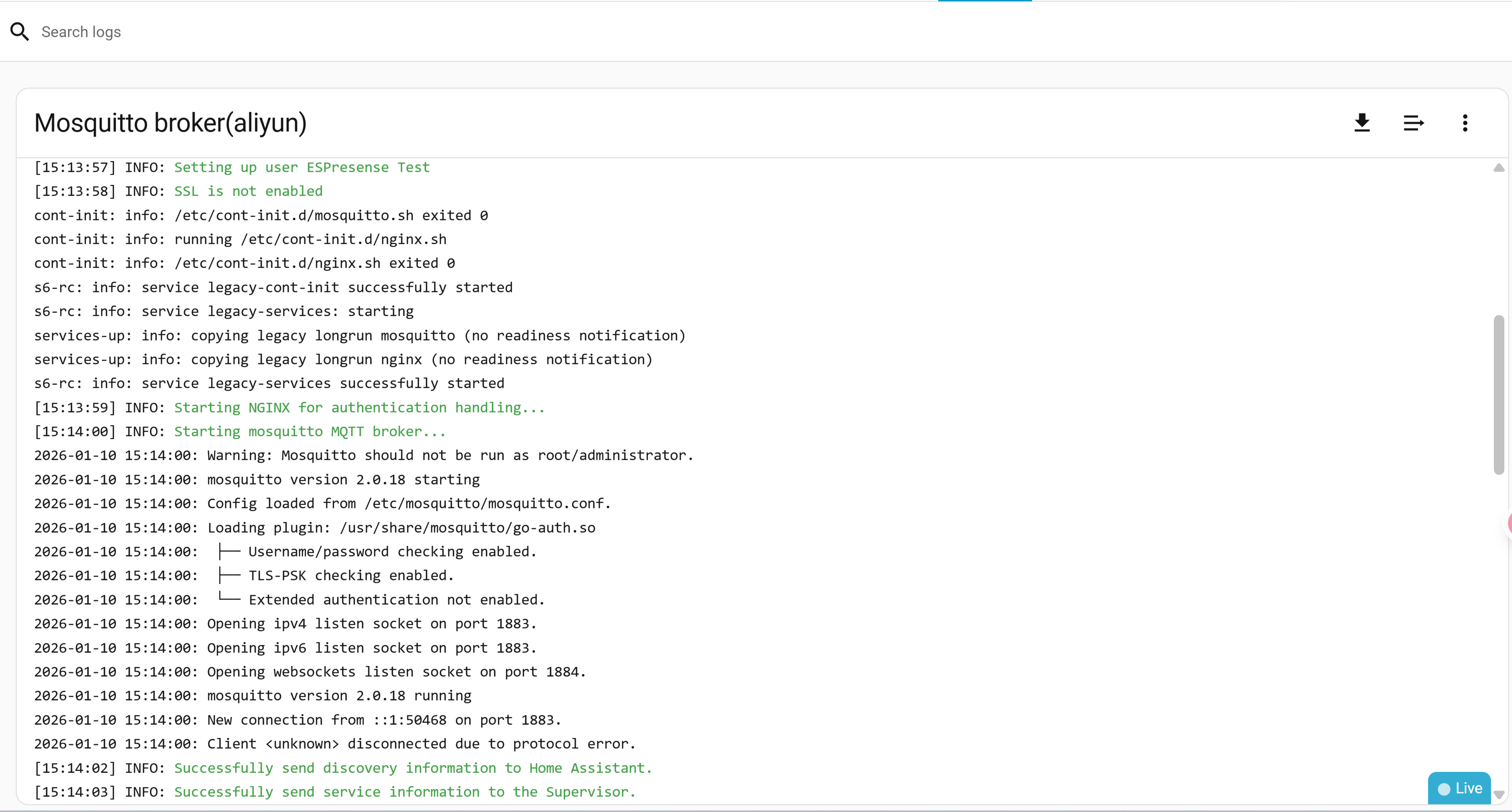Toggle line wrapping for the log view
The height and width of the screenshot is (812, 1512).
click(1413, 123)
